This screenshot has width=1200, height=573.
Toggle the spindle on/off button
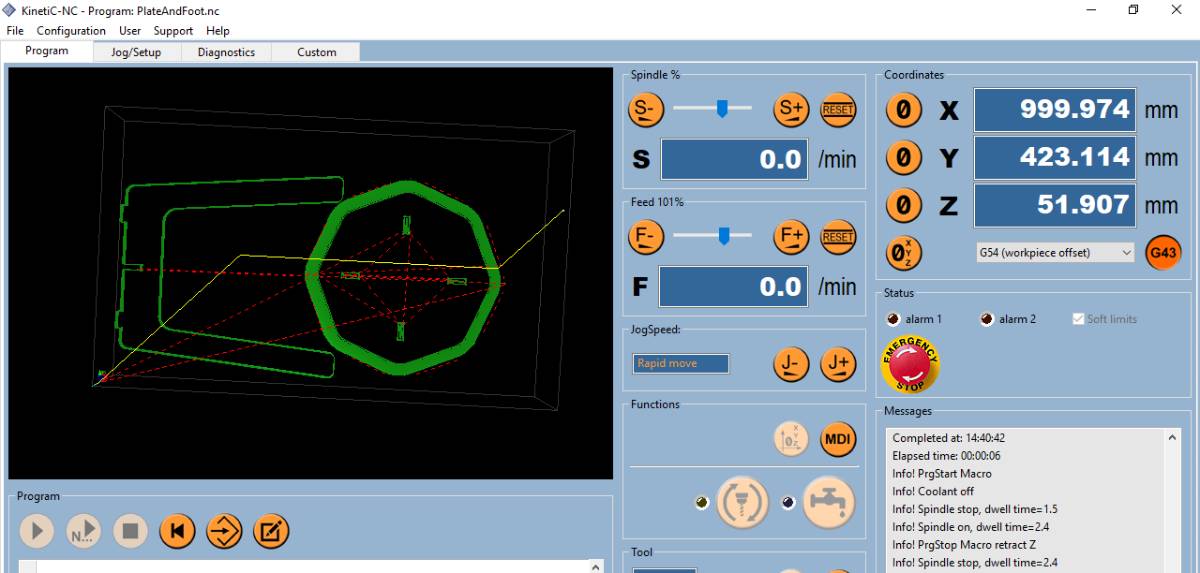[x=742, y=502]
